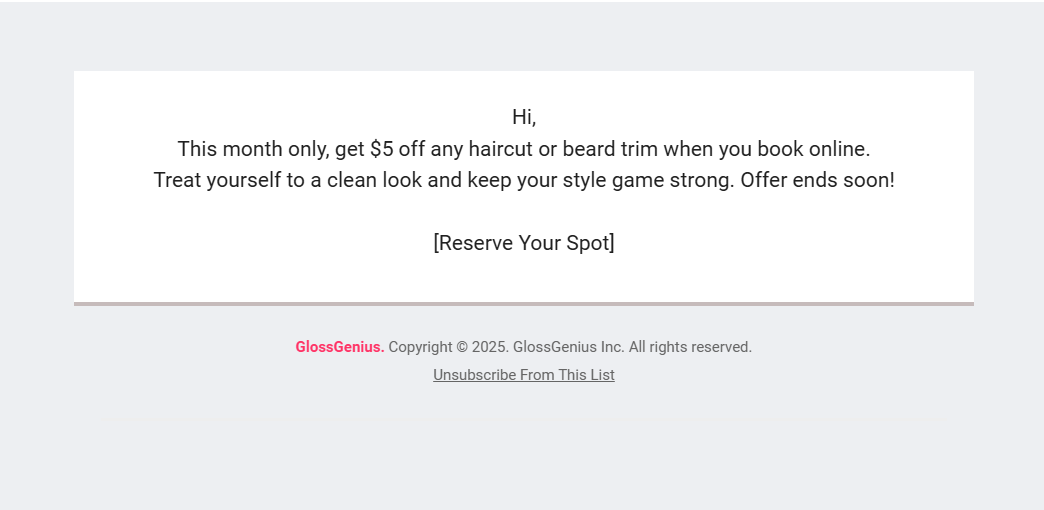Click "GlossGenius Inc." in the copyright notice

568,347
